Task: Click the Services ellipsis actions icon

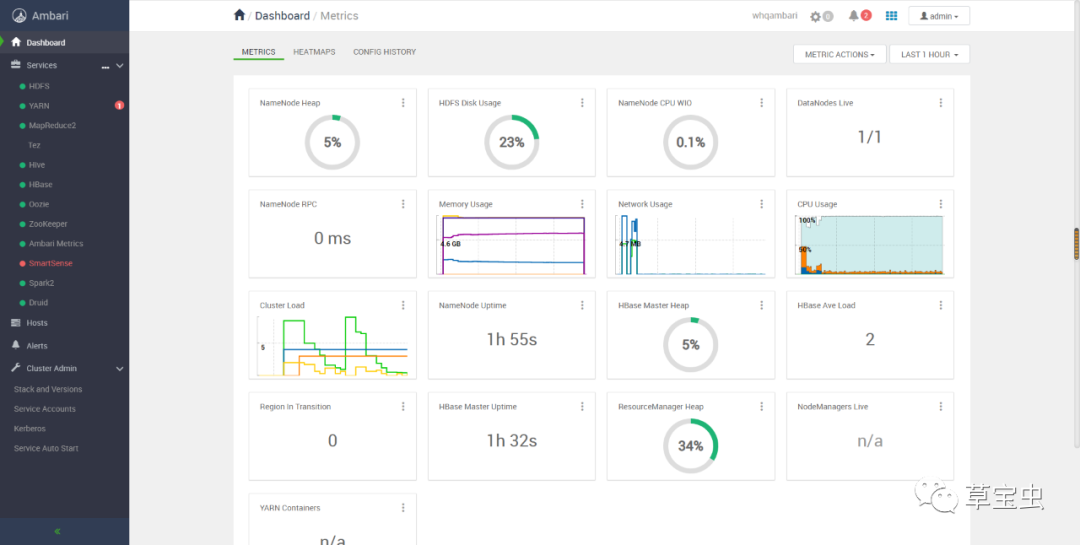Action: [x=105, y=67]
